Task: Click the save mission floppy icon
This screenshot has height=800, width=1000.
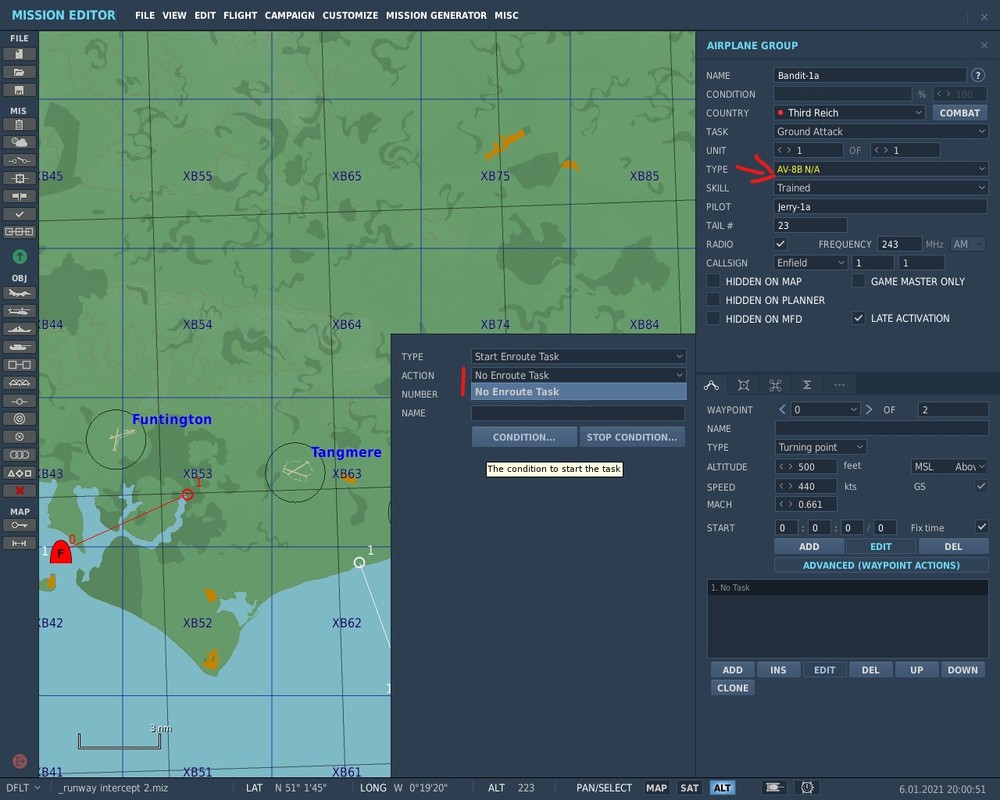Action: click(19, 90)
